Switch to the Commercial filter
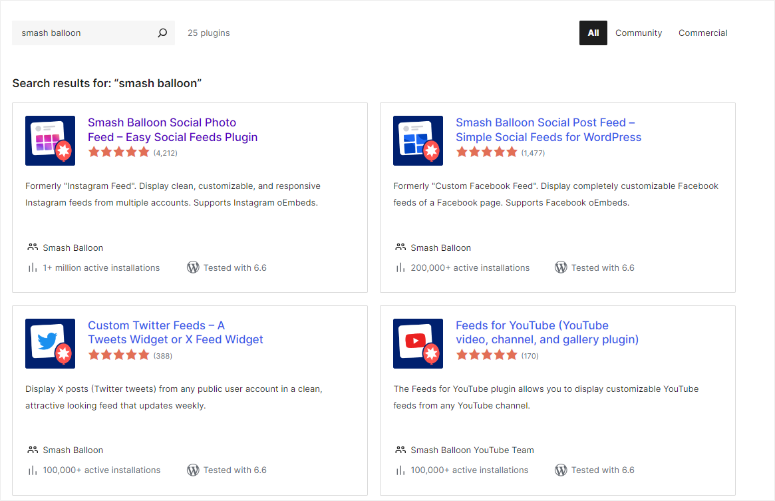The height and width of the screenshot is (501, 775). coord(702,33)
